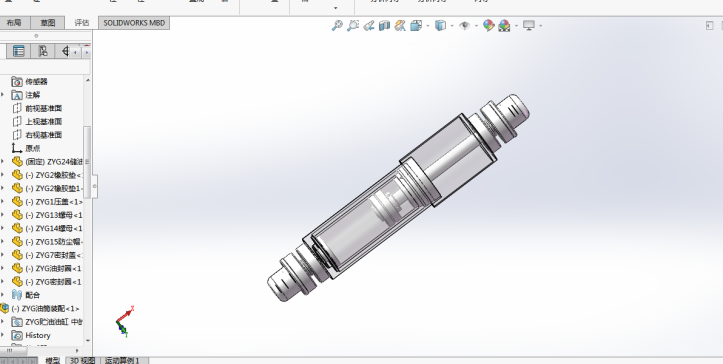Click the Display Style icon
This screenshot has height=364, width=723.
pos(440,26)
